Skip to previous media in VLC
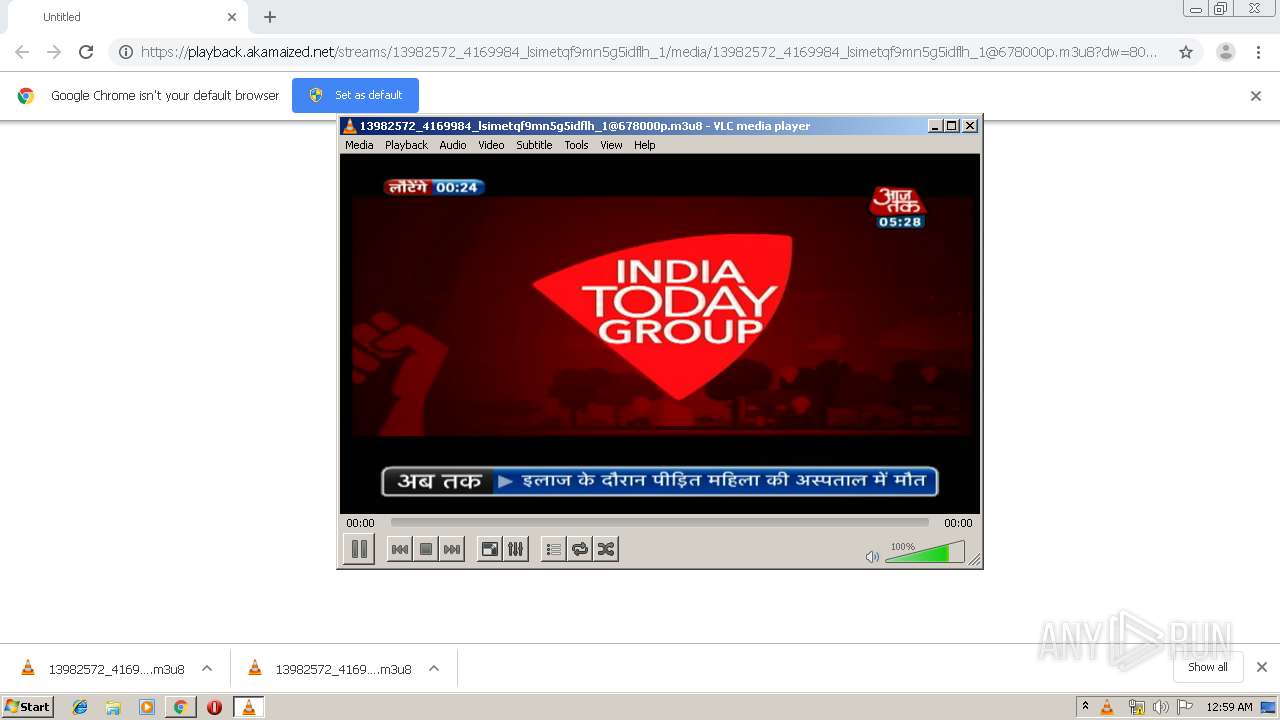This screenshot has width=1280, height=720. pyautogui.click(x=399, y=549)
